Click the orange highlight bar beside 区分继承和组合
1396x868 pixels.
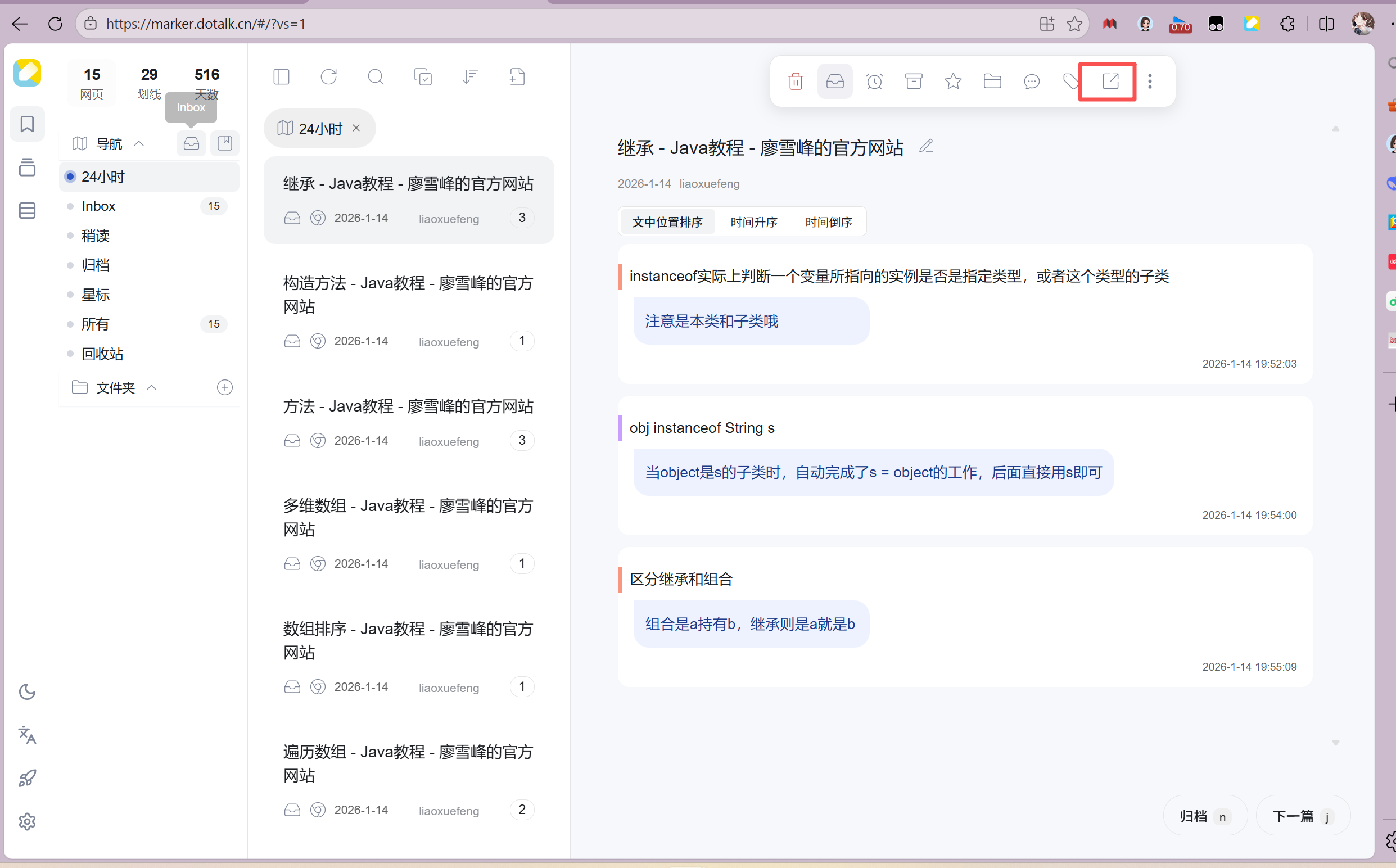(x=620, y=579)
